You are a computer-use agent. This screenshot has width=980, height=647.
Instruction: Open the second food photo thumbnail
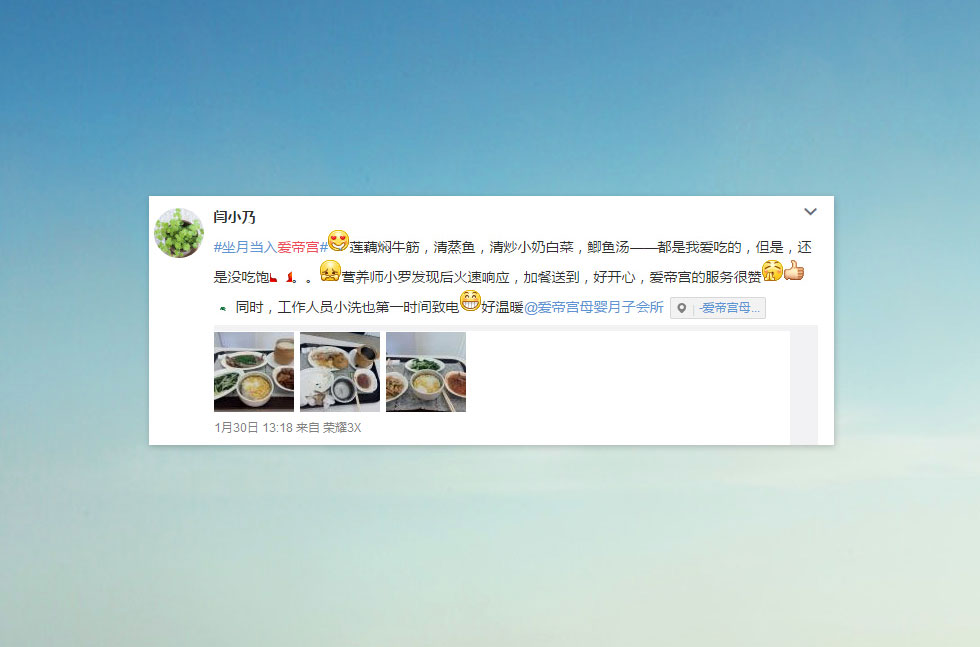340,372
